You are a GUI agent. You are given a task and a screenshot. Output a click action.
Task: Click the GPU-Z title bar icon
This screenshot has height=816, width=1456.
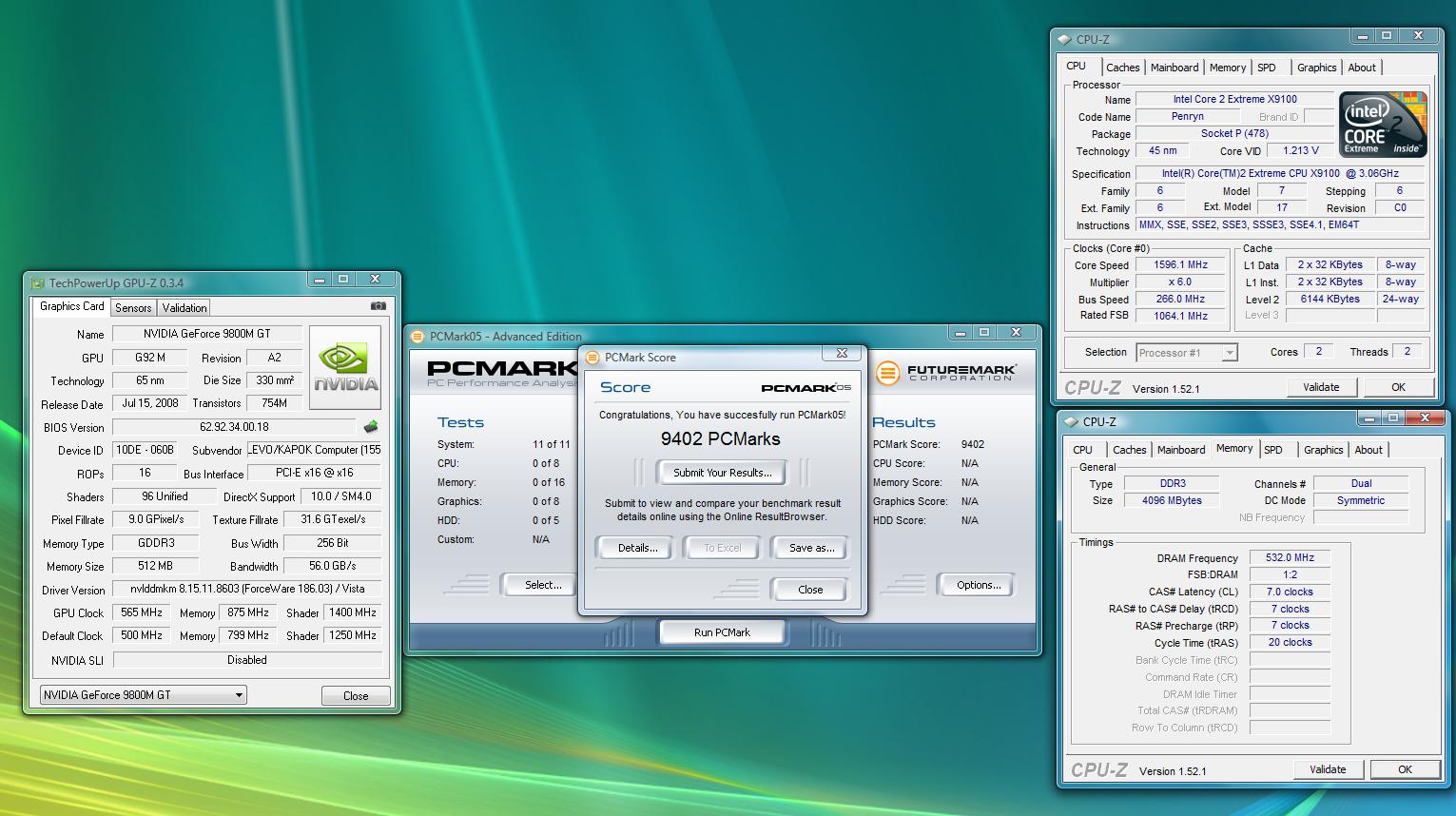pos(38,282)
